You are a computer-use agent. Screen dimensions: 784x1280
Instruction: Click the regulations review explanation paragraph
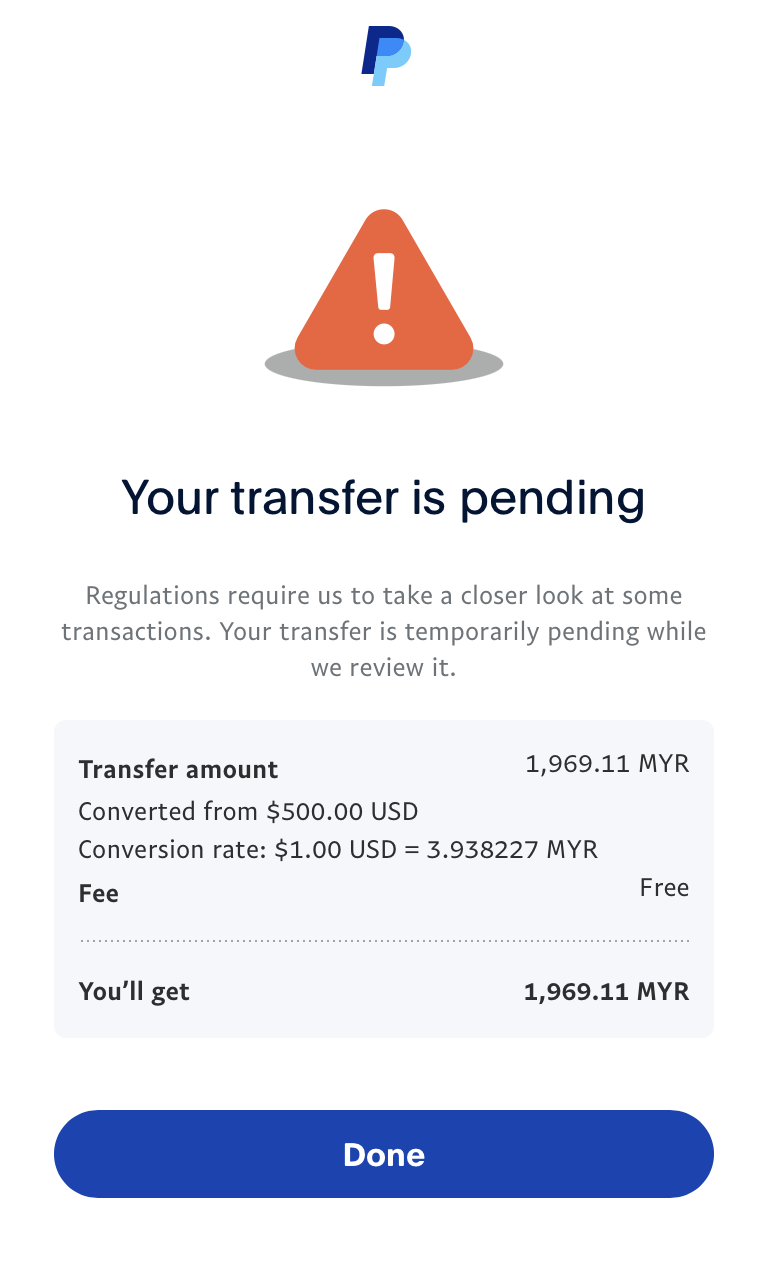(x=383, y=631)
